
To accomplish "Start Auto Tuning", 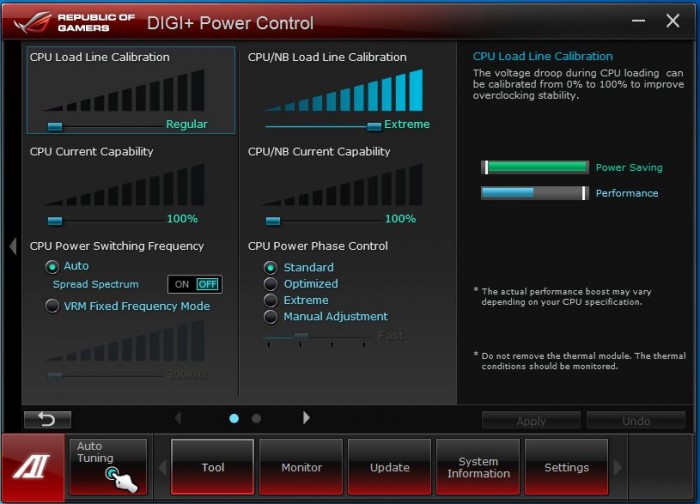I will tap(108, 467).
